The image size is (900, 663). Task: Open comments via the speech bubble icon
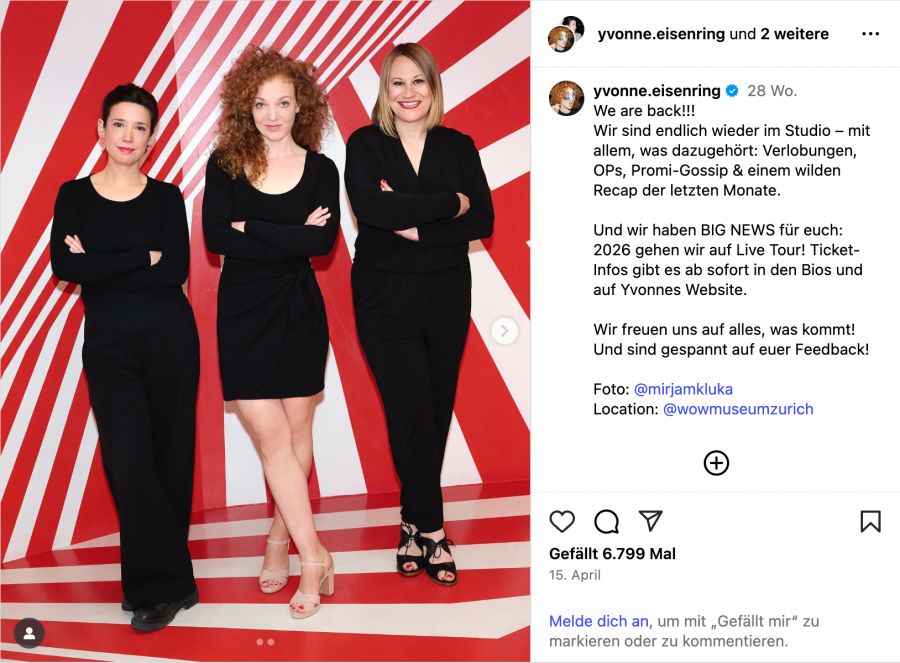606,521
